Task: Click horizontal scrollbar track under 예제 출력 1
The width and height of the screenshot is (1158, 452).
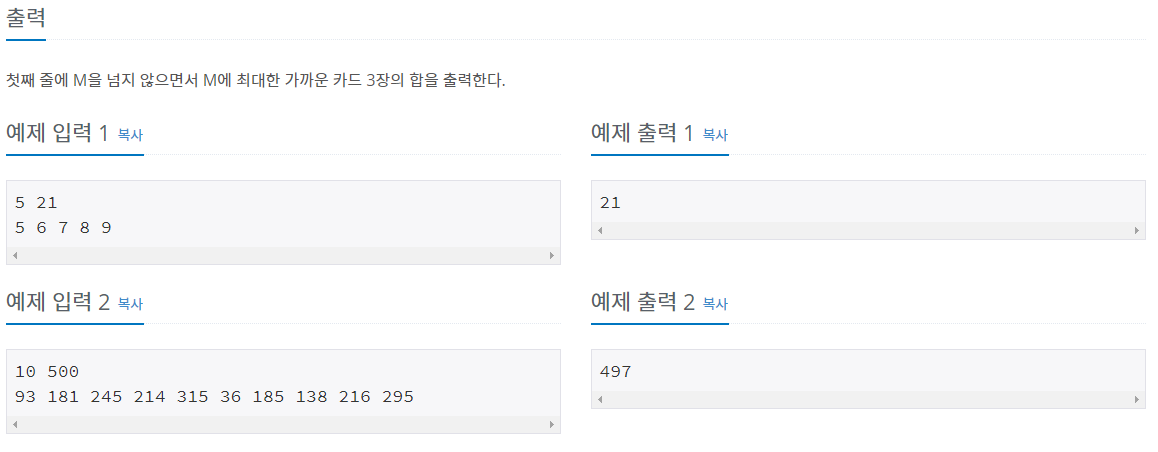Action: (868, 230)
